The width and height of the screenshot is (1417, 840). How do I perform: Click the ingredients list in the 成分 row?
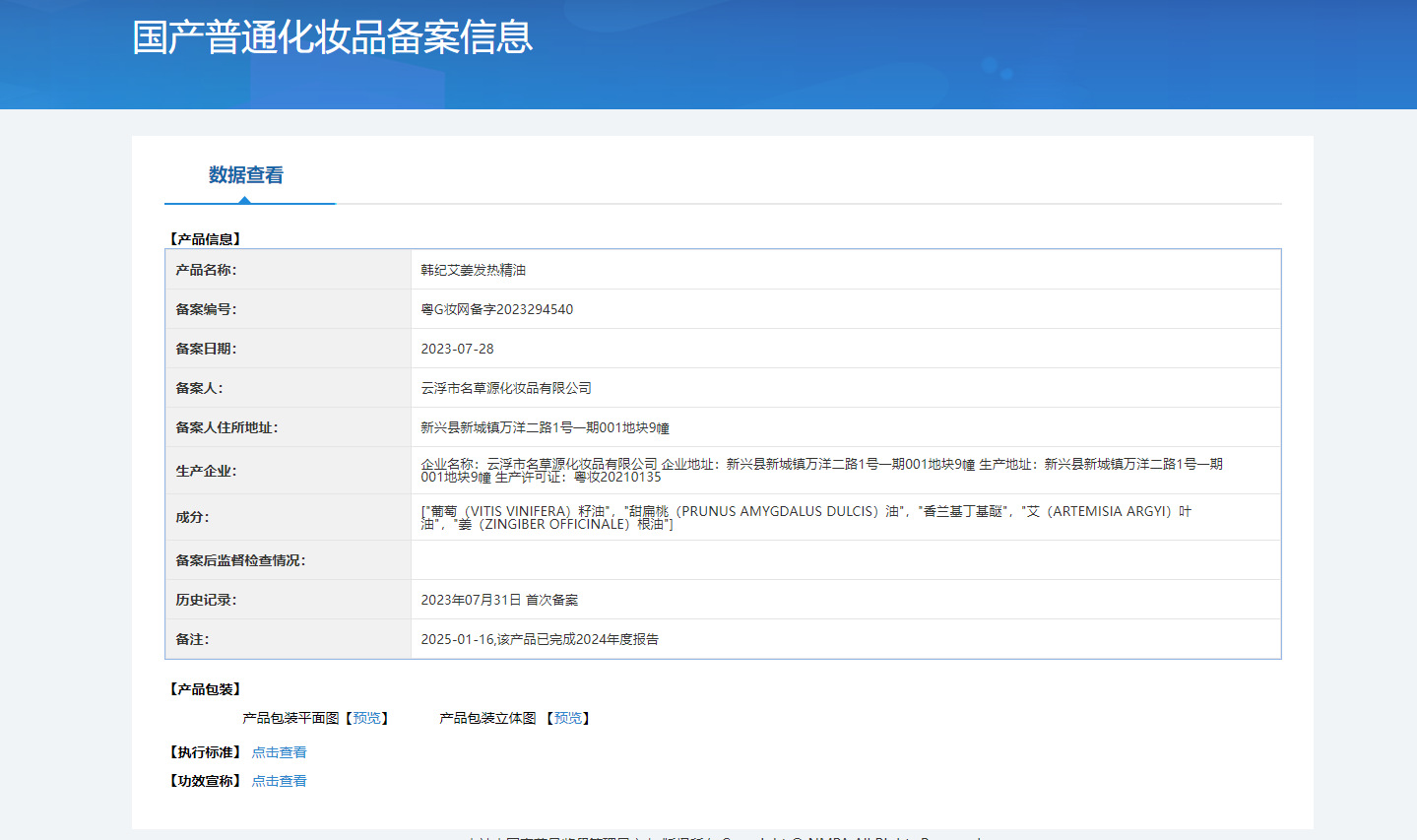pyautogui.click(x=805, y=517)
